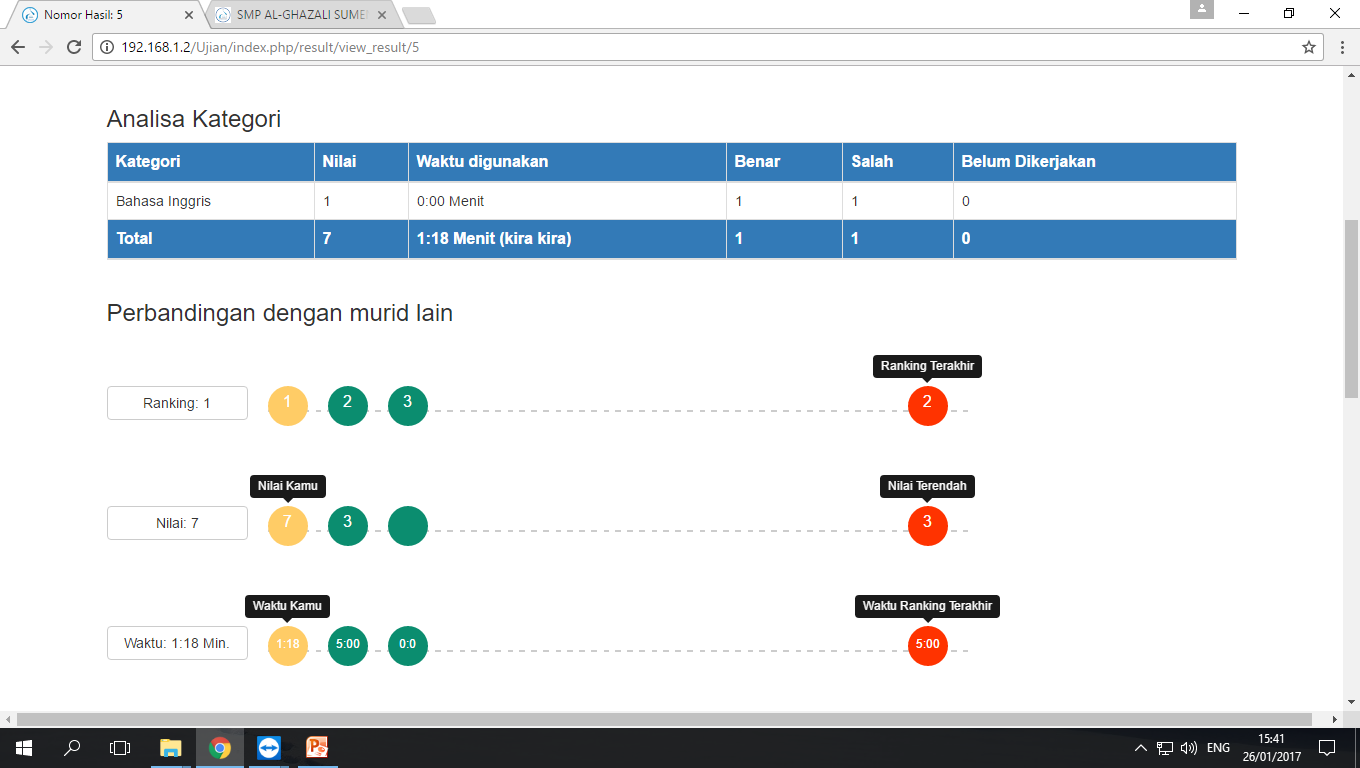Click the red Ranking Terakhir marker
Viewport: 1360px width, 768px height.
pos(927,405)
